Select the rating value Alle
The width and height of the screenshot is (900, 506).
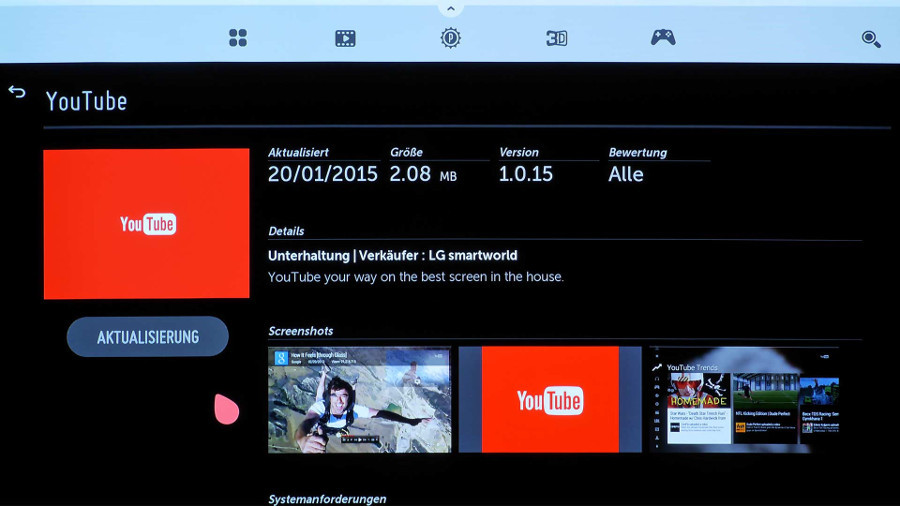626,174
